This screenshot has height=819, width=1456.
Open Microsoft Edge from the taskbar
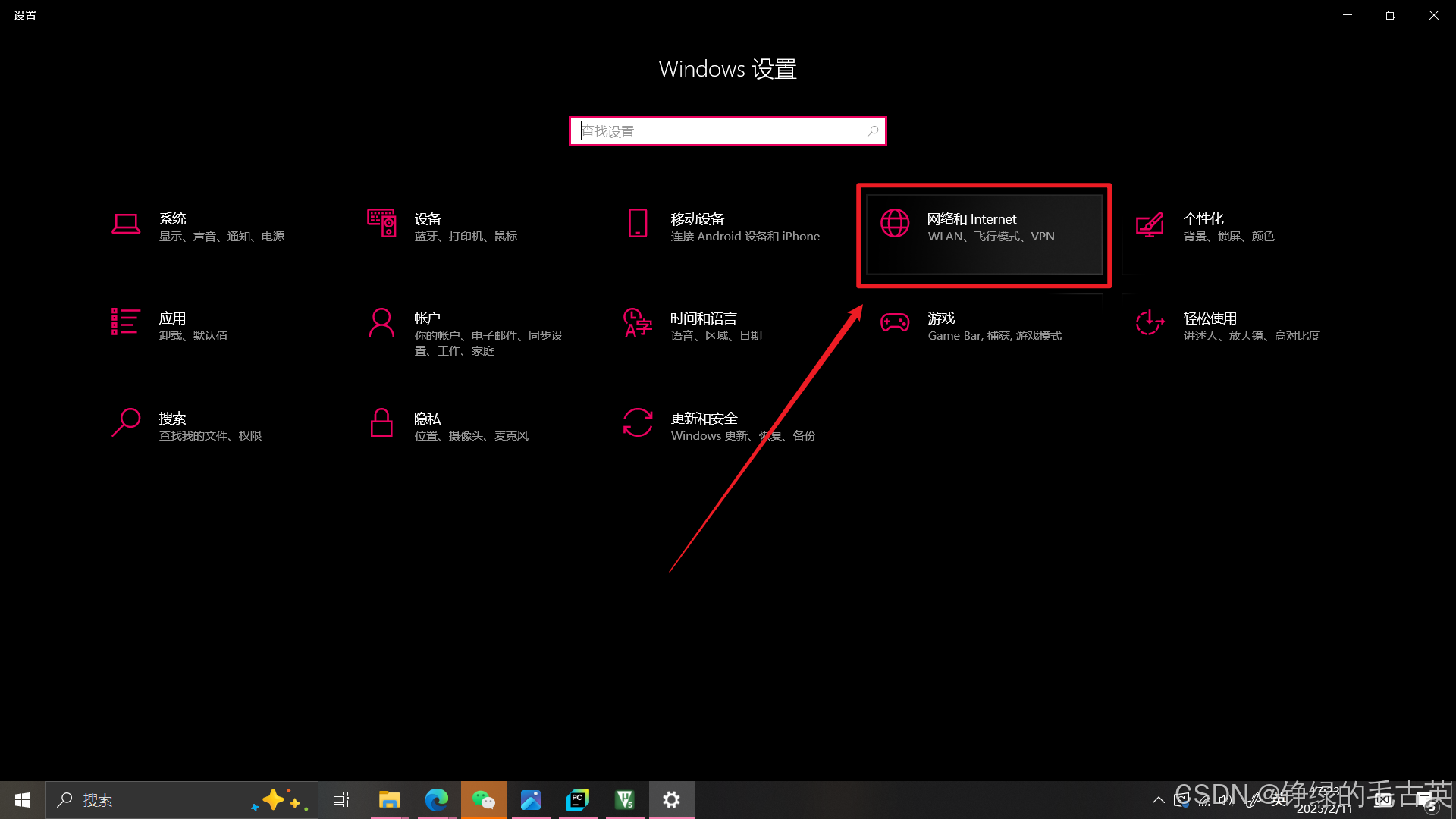(436, 800)
